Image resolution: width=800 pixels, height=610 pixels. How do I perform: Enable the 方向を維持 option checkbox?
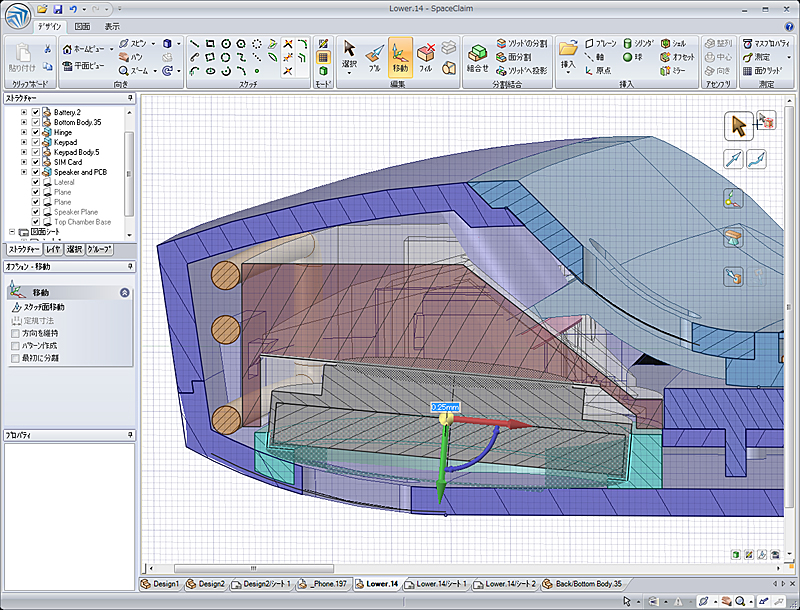tap(14, 332)
